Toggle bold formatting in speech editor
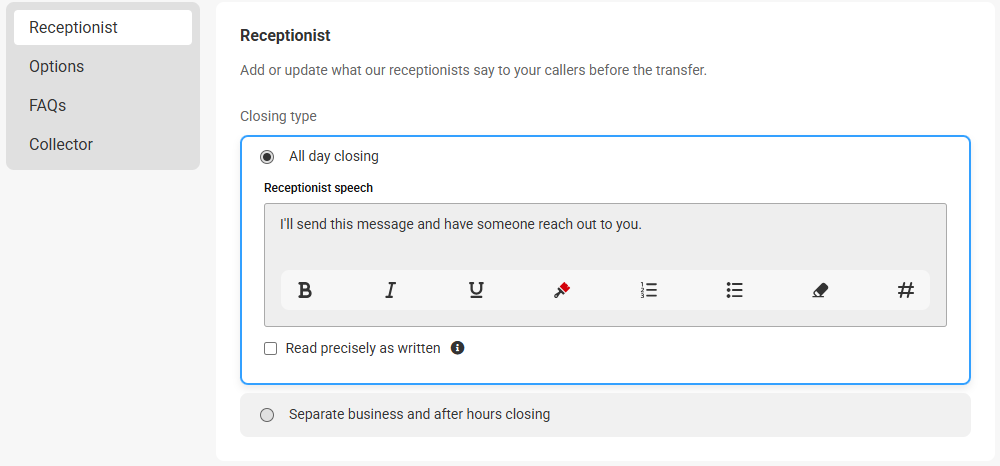 point(305,291)
